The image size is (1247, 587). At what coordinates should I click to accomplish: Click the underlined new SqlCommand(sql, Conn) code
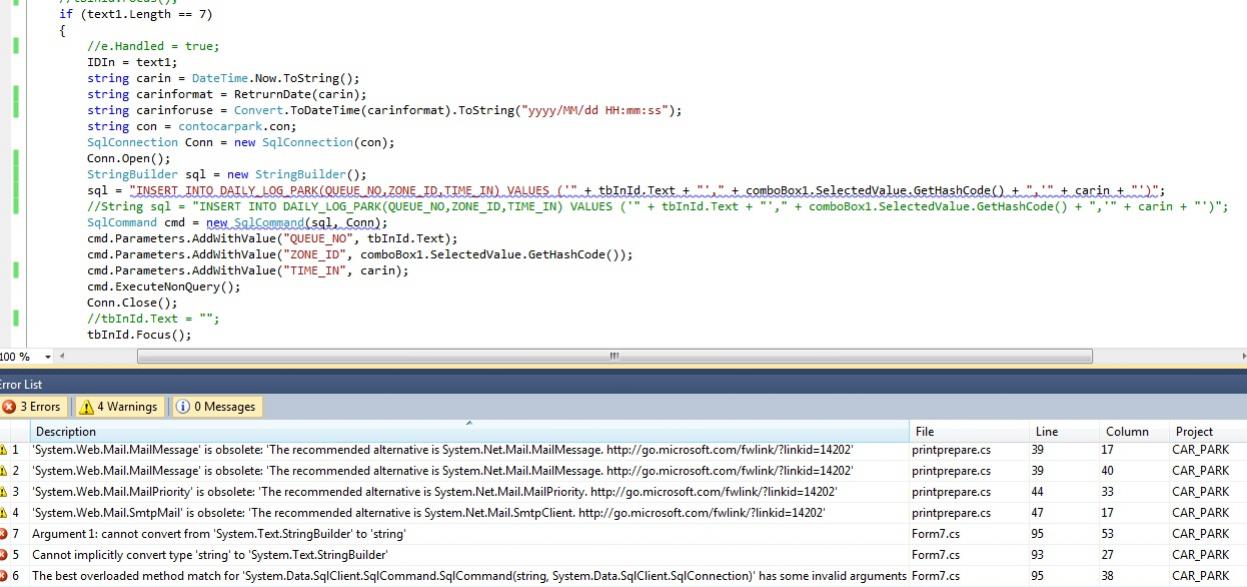(296, 223)
